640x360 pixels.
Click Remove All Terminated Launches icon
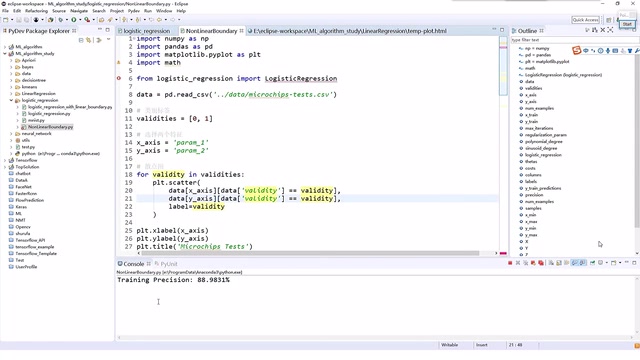click(x=526, y=263)
